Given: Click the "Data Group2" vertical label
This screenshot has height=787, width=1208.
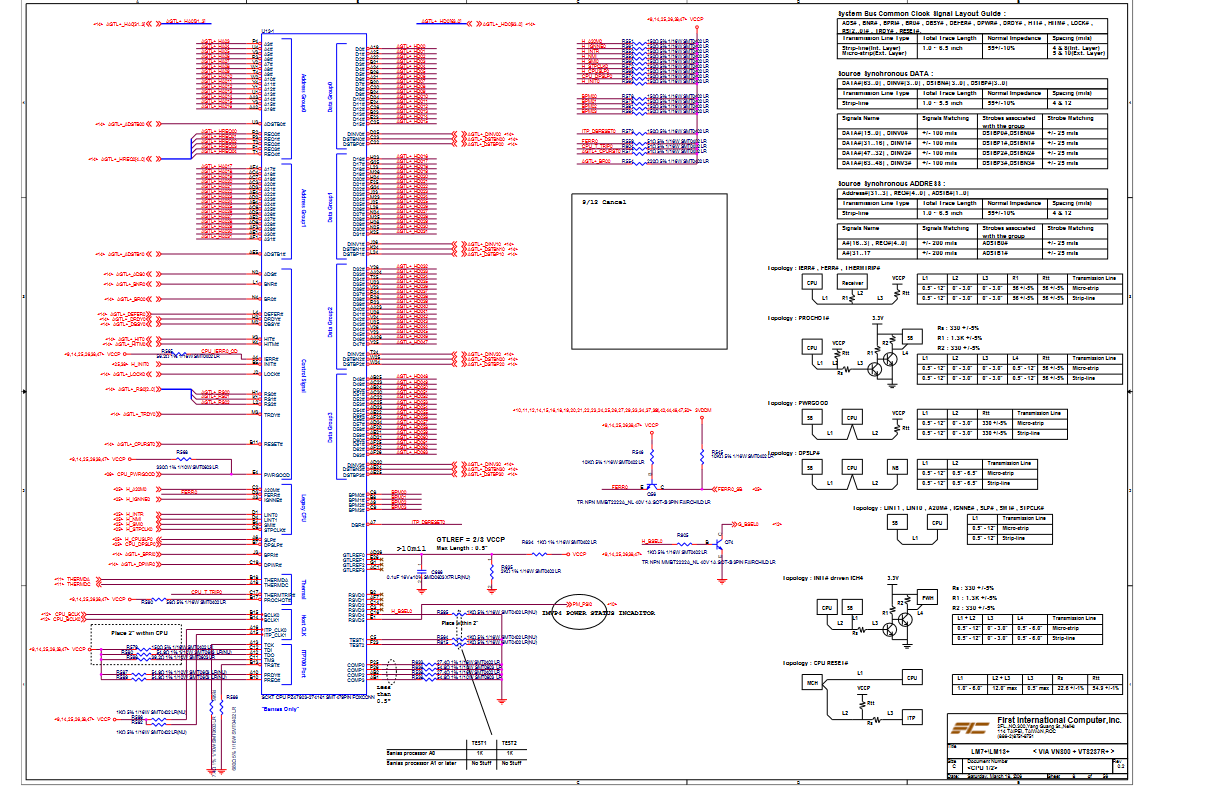Looking at the screenshot, I should point(331,320).
